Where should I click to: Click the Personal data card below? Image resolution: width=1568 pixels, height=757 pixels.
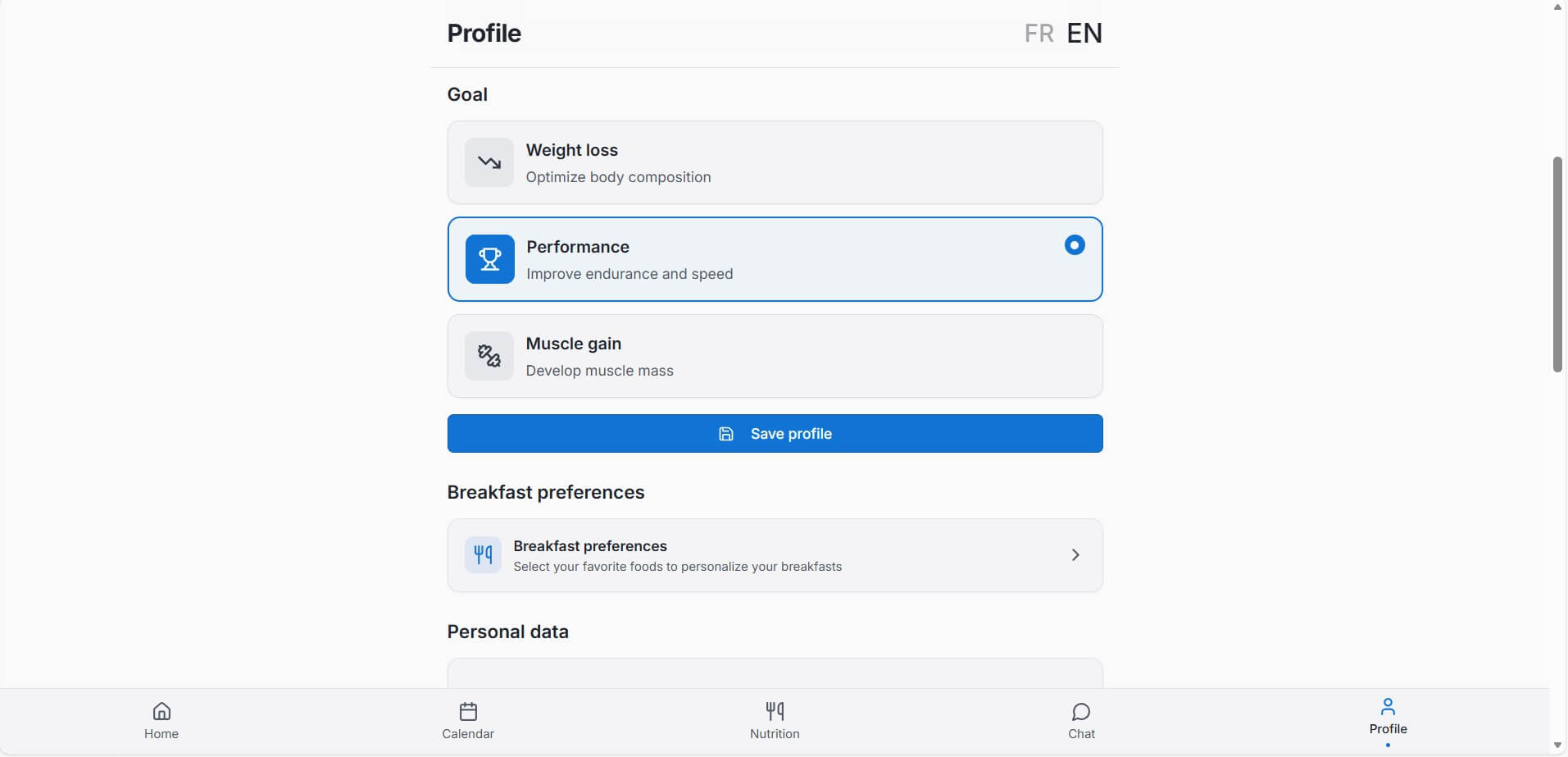click(x=775, y=673)
